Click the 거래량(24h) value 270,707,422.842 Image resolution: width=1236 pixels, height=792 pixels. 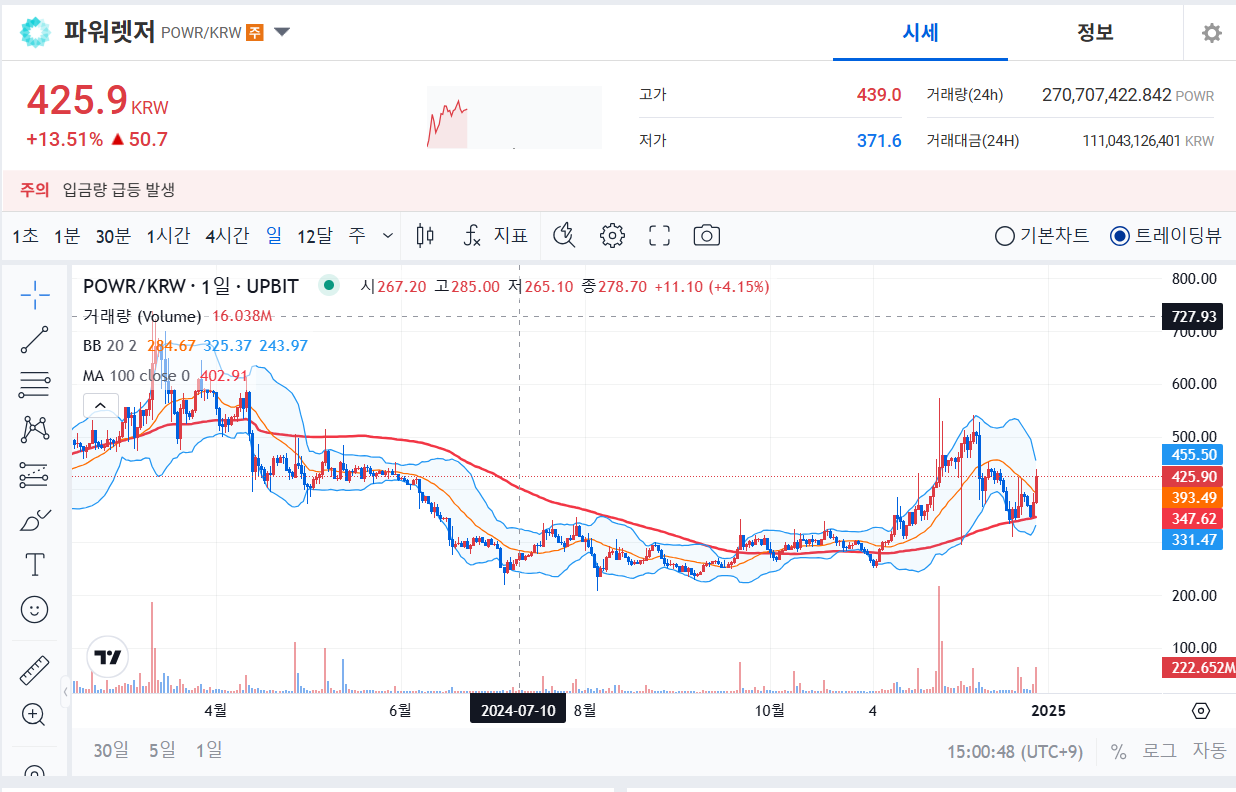[x=1106, y=95]
